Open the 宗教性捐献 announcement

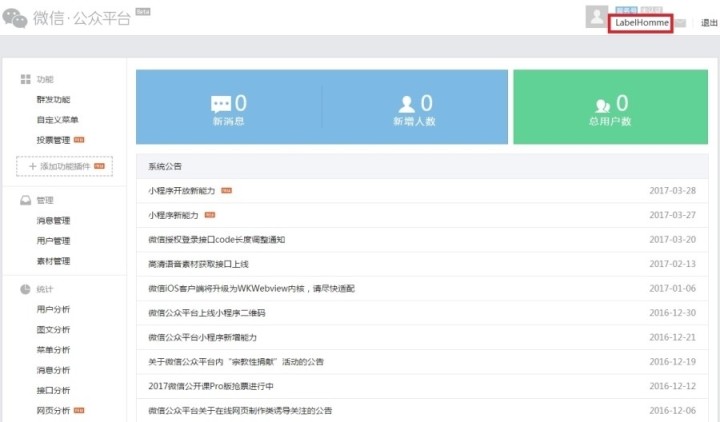click(236, 361)
